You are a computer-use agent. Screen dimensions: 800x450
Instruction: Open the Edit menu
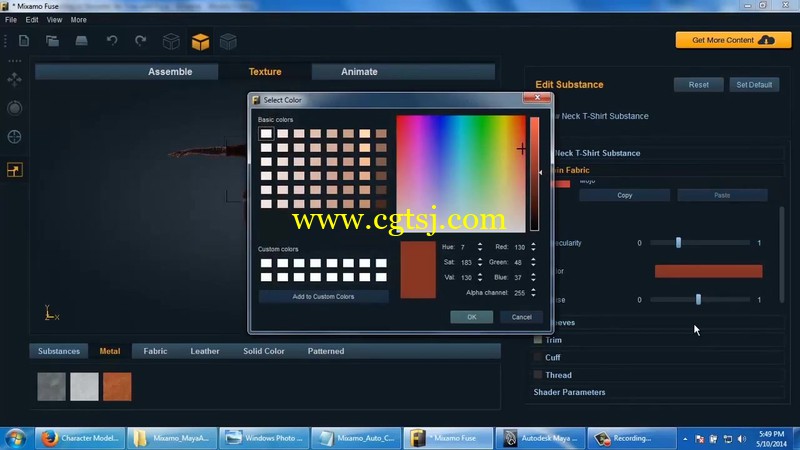pos(32,20)
